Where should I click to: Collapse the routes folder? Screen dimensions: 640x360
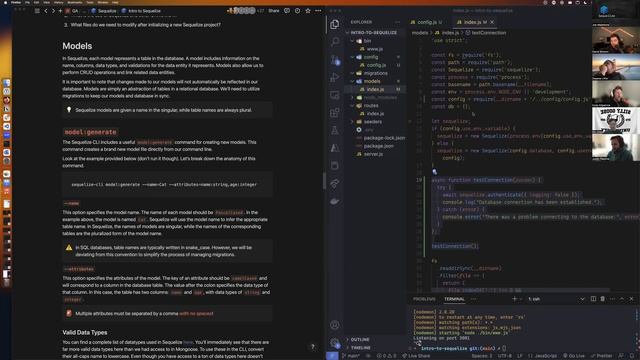pyautogui.click(x=352, y=106)
